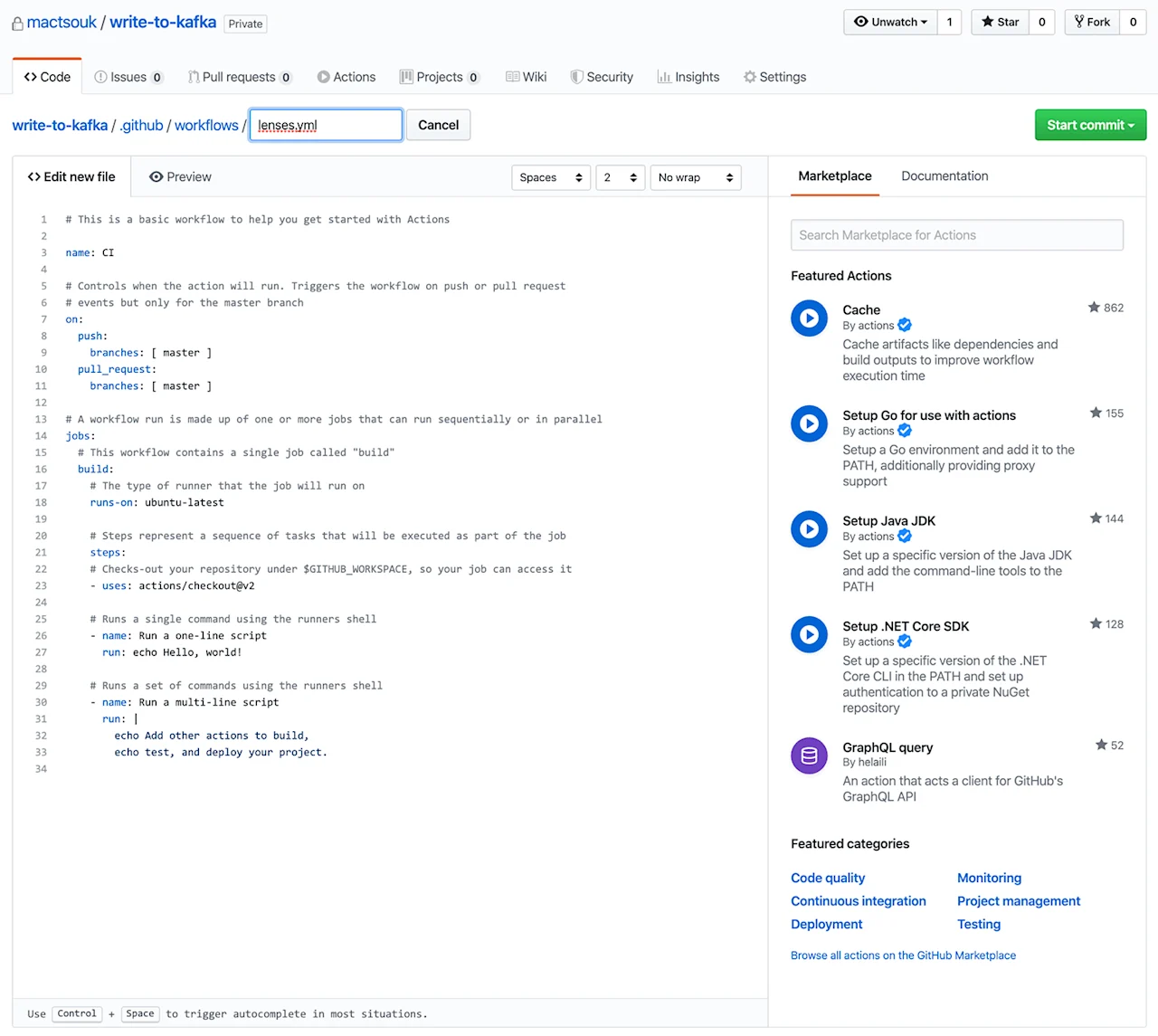1158x1036 pixels.
Task: Open the Unwatch dropdown
Action: click(x=888, y=22)
